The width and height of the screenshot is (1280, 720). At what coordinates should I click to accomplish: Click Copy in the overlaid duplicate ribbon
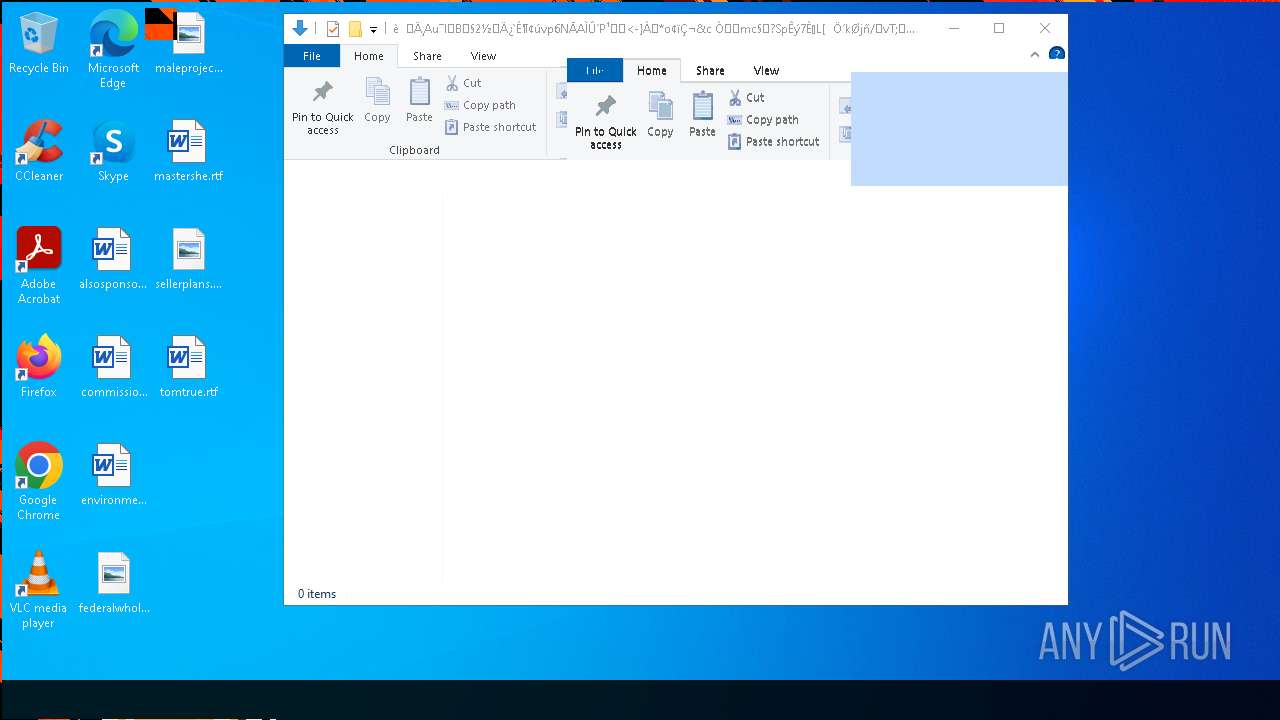pyautogui.click(x=660, y=115)
